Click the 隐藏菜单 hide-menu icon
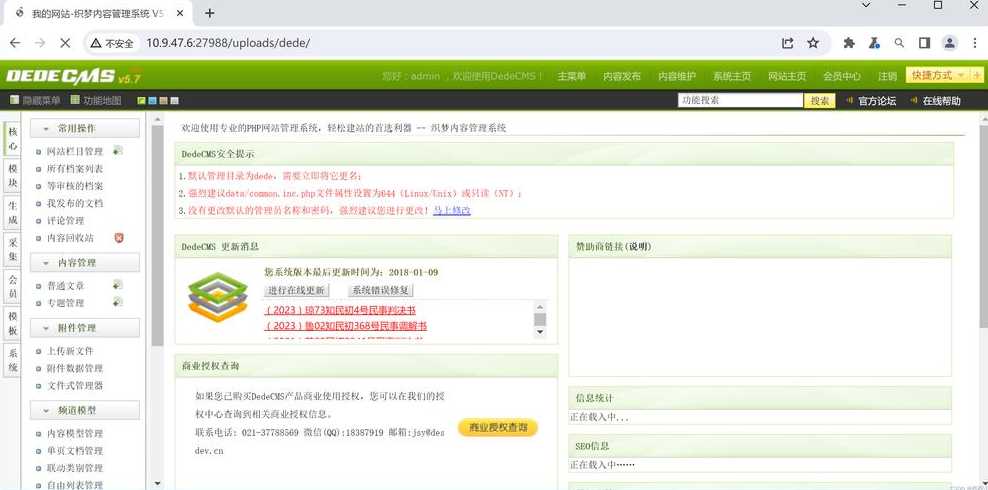This screenshot has width=988, height=490. click(x=14, y=100)
